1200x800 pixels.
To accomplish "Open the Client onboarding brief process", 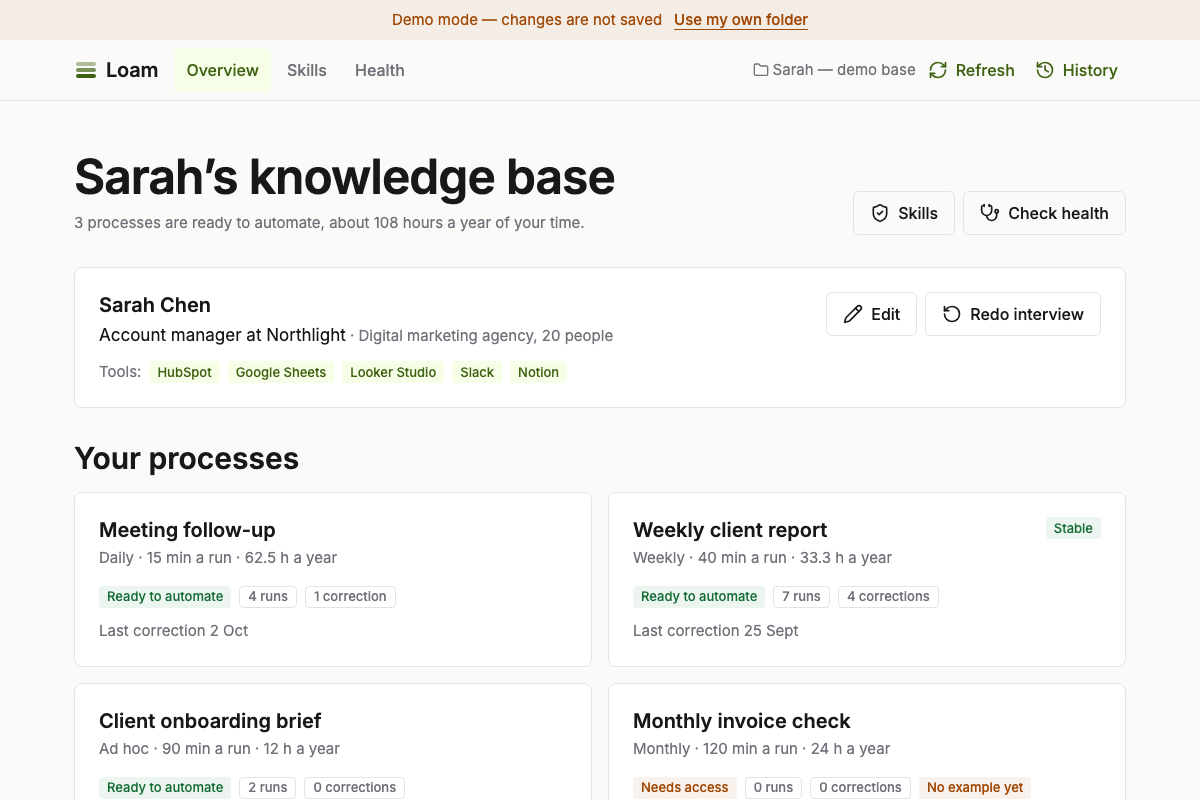I will click(333, 742).
